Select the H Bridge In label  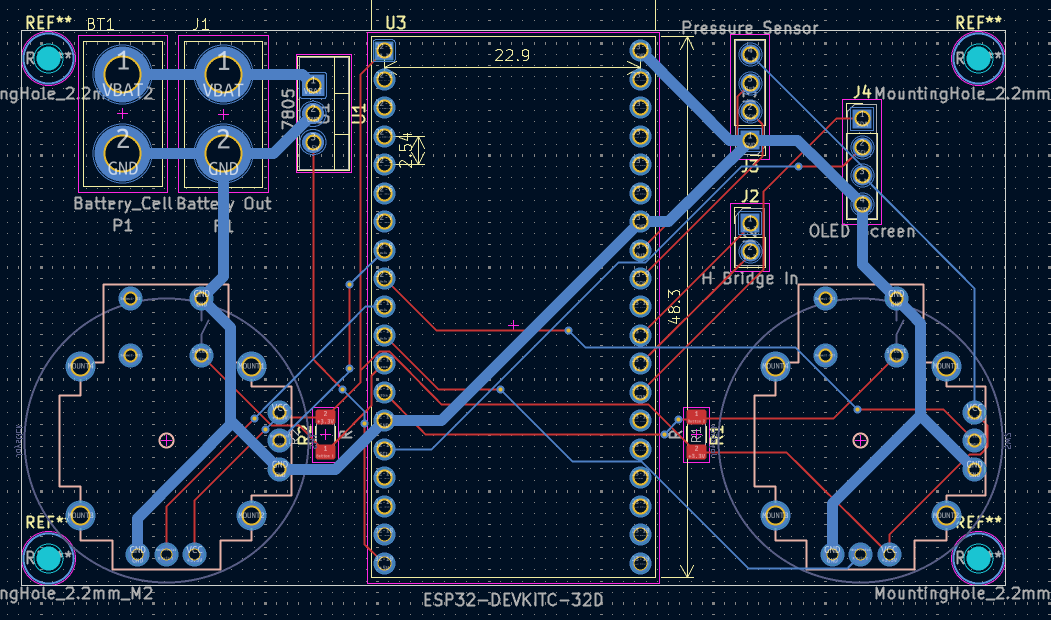point(749,278)
